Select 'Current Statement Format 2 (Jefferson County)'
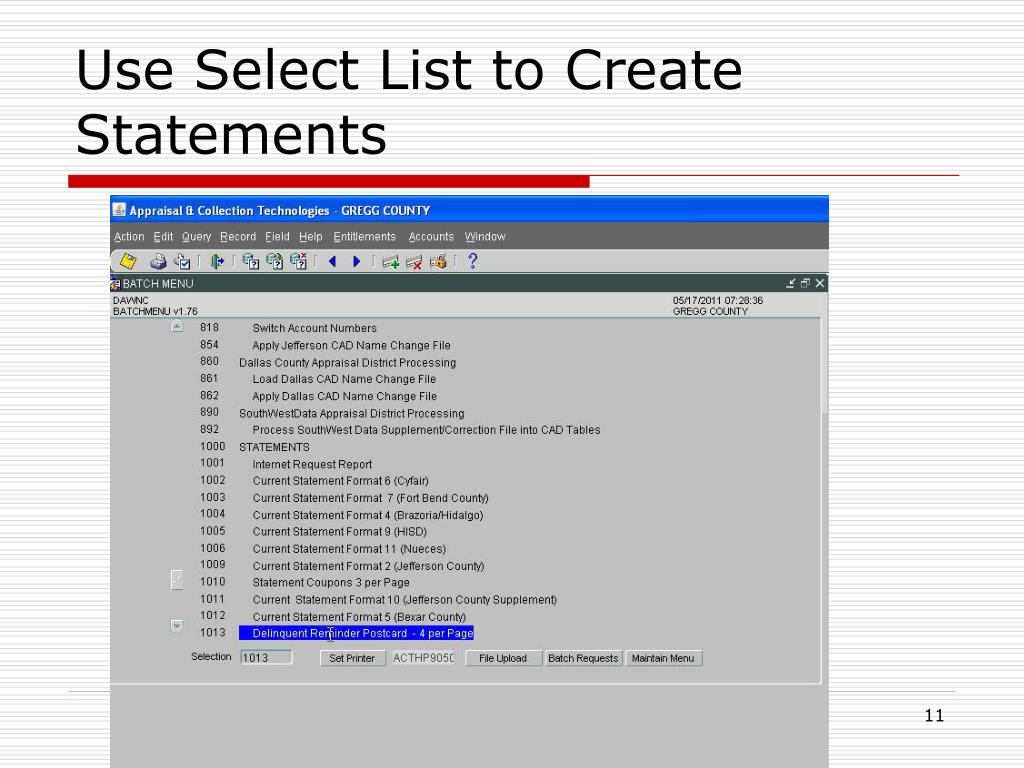Viewport: 1024px width, 768px height. (x=368, y=566)
